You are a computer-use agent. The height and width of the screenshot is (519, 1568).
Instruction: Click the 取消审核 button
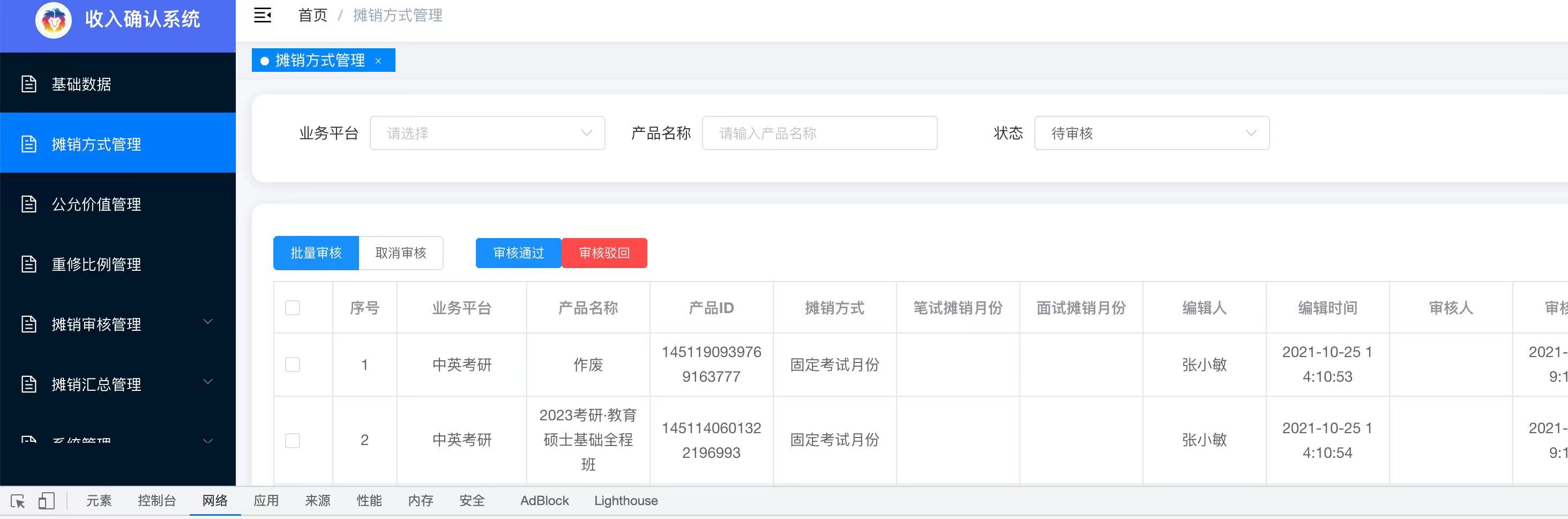401,253
